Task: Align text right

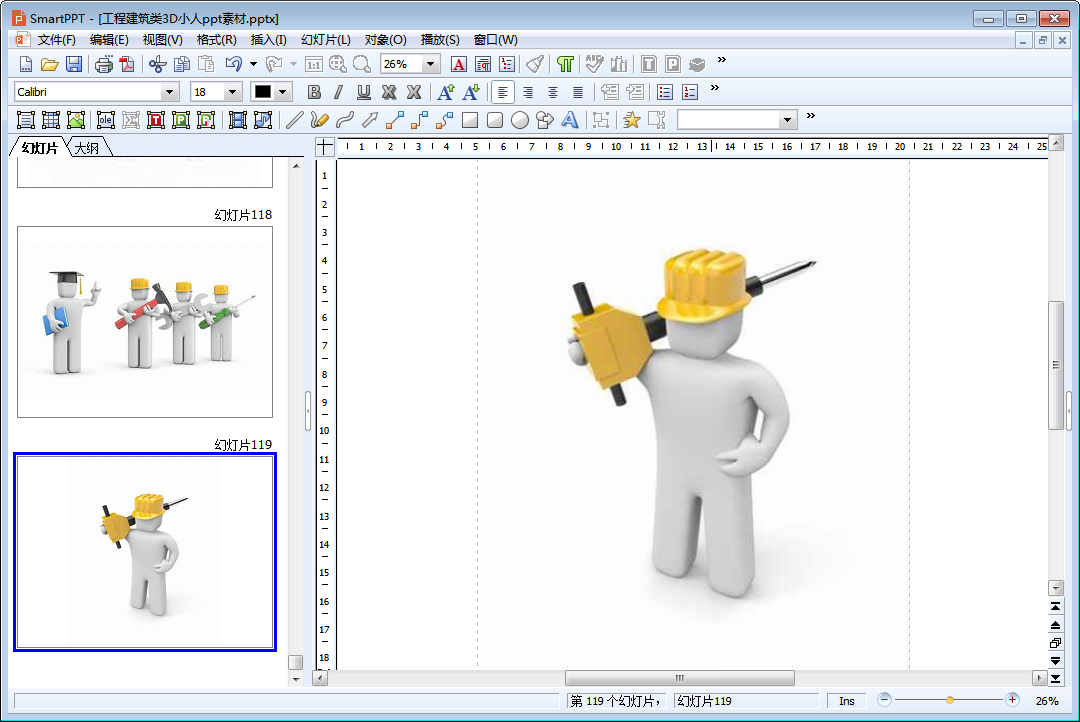Action: point(528,92)
